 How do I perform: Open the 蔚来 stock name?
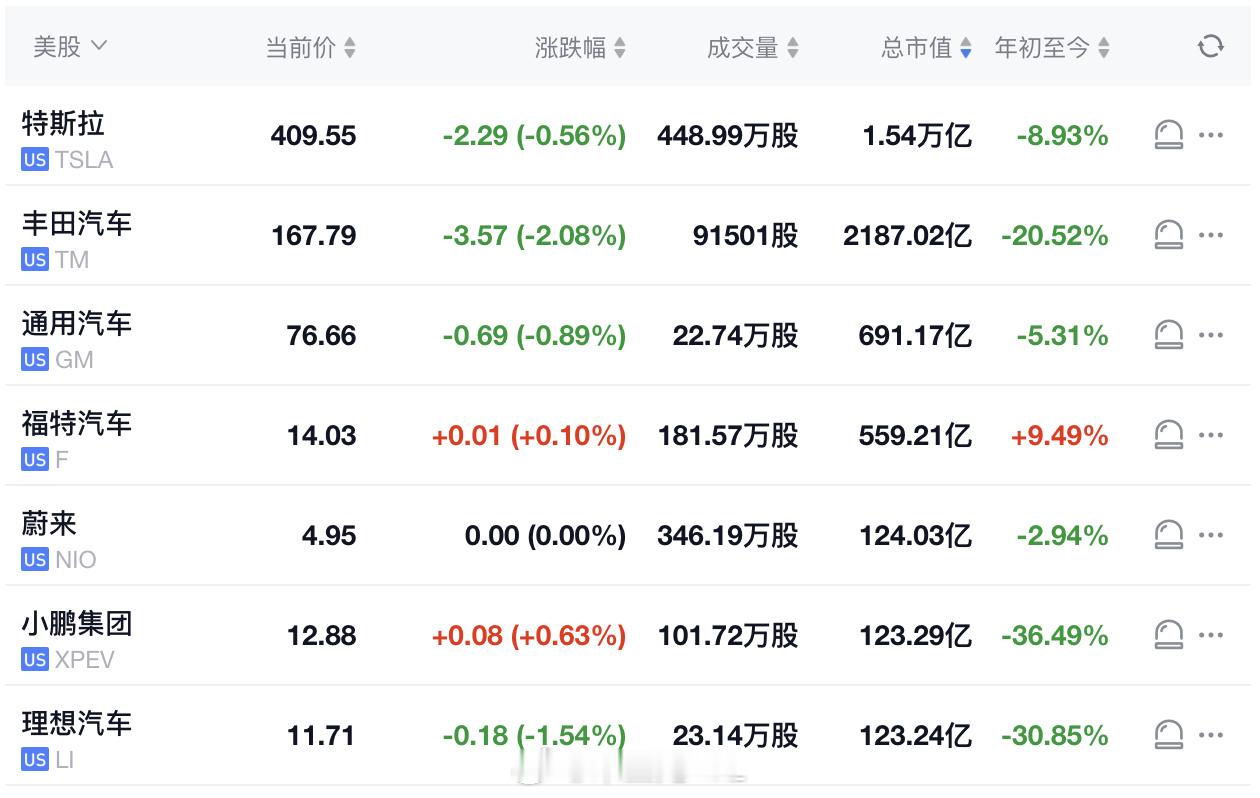click(49, 523)
